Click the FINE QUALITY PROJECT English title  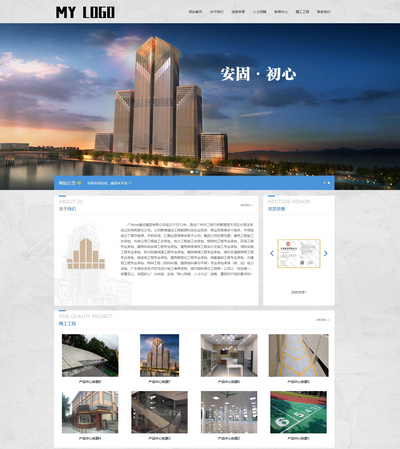(x=85, y=316)
